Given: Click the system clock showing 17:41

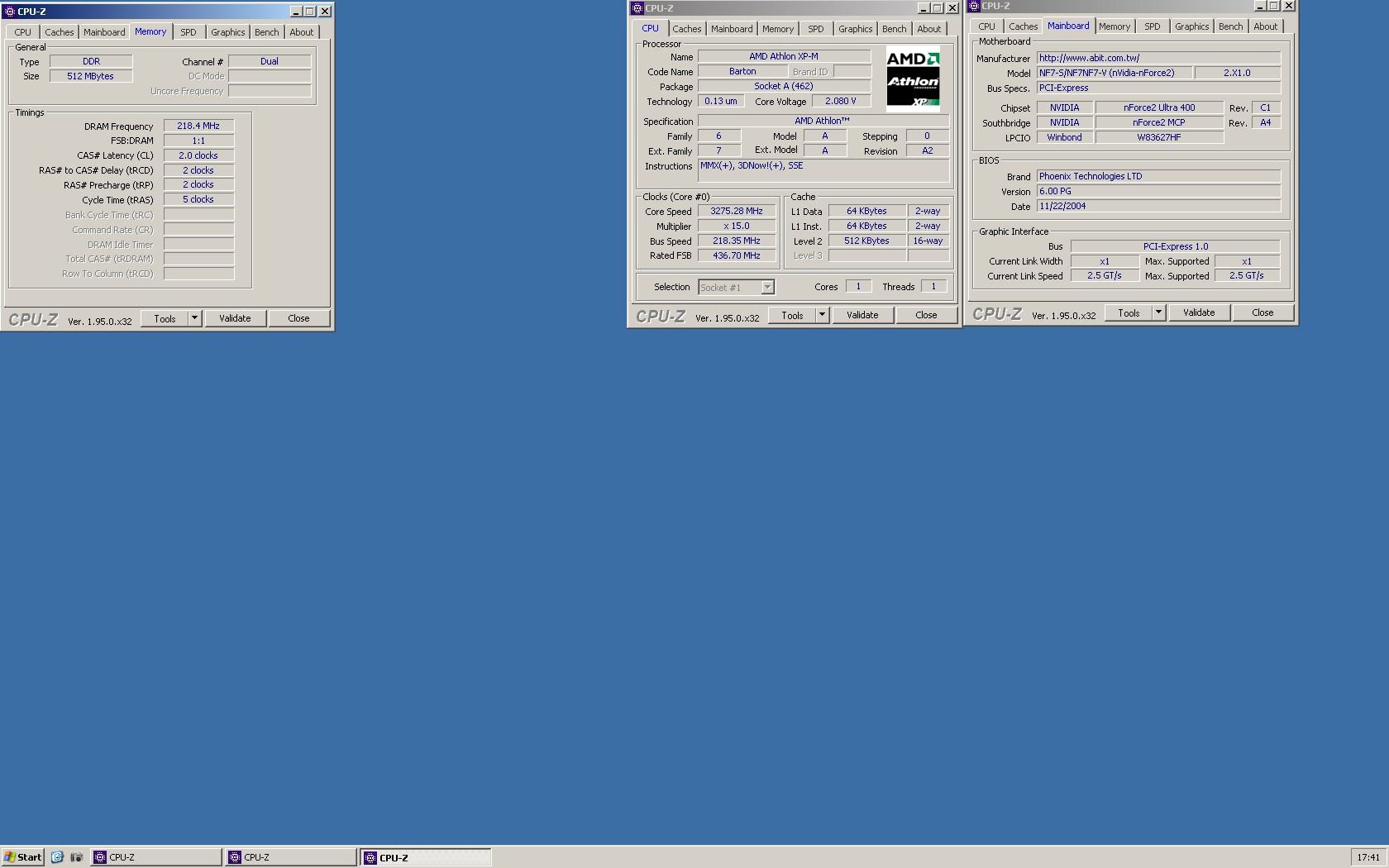Looking at the screenshot, I should point(1368,857).
